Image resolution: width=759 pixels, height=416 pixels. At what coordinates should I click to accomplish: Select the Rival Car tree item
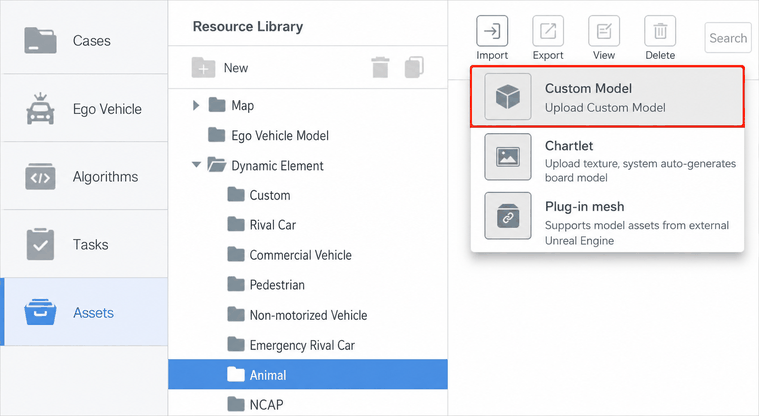point(307,225)
